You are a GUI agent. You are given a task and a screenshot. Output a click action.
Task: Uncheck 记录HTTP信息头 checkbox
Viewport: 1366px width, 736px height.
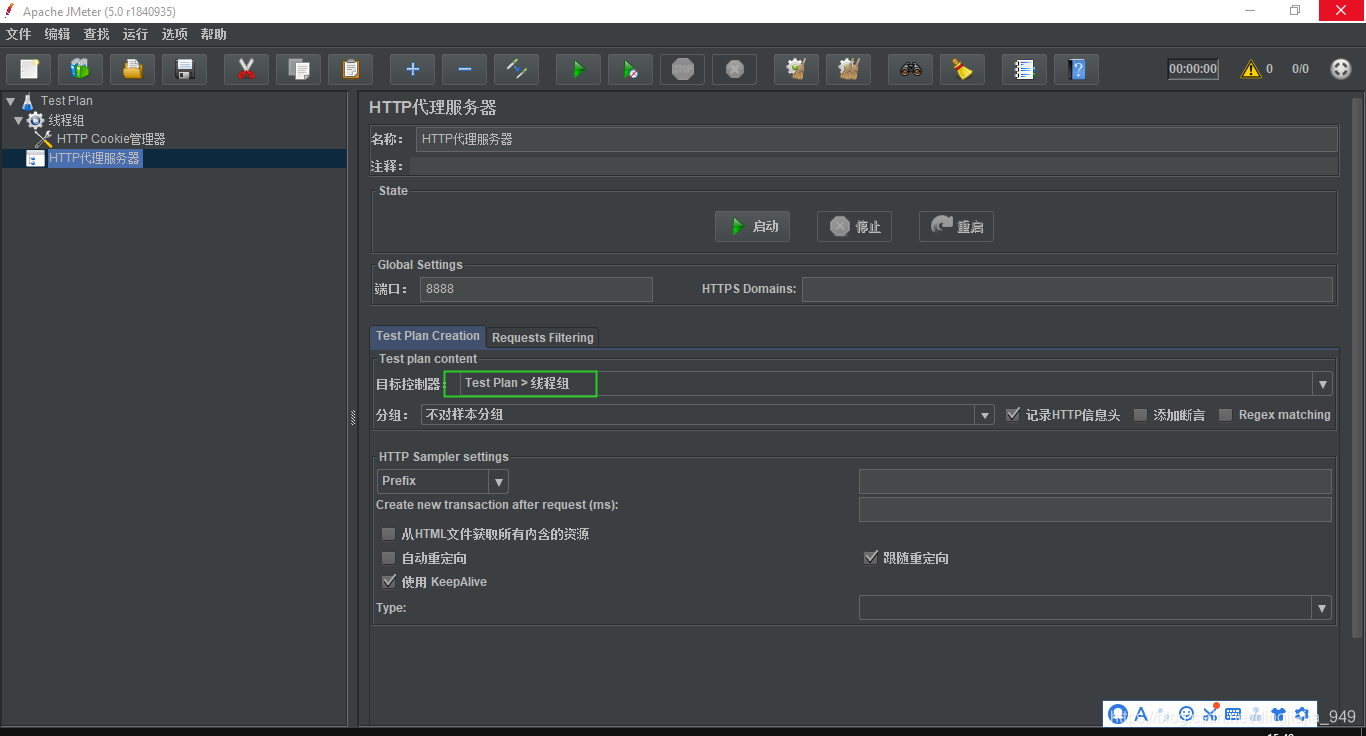pyautogui.click(x=1013, y=414)
